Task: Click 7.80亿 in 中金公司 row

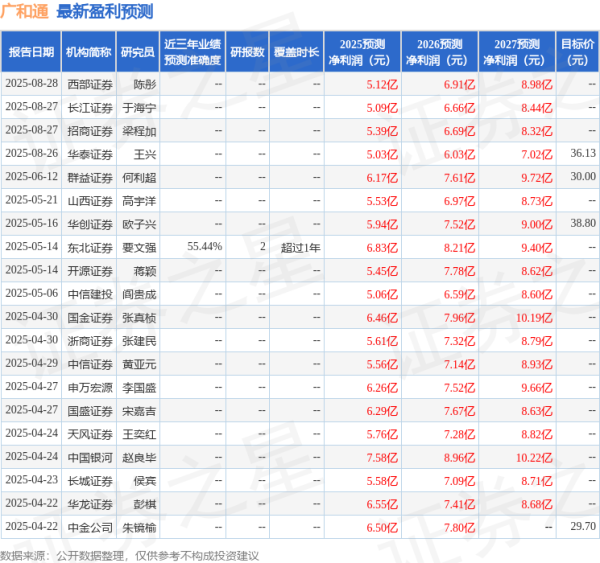Action: click(x=459, y=528)
